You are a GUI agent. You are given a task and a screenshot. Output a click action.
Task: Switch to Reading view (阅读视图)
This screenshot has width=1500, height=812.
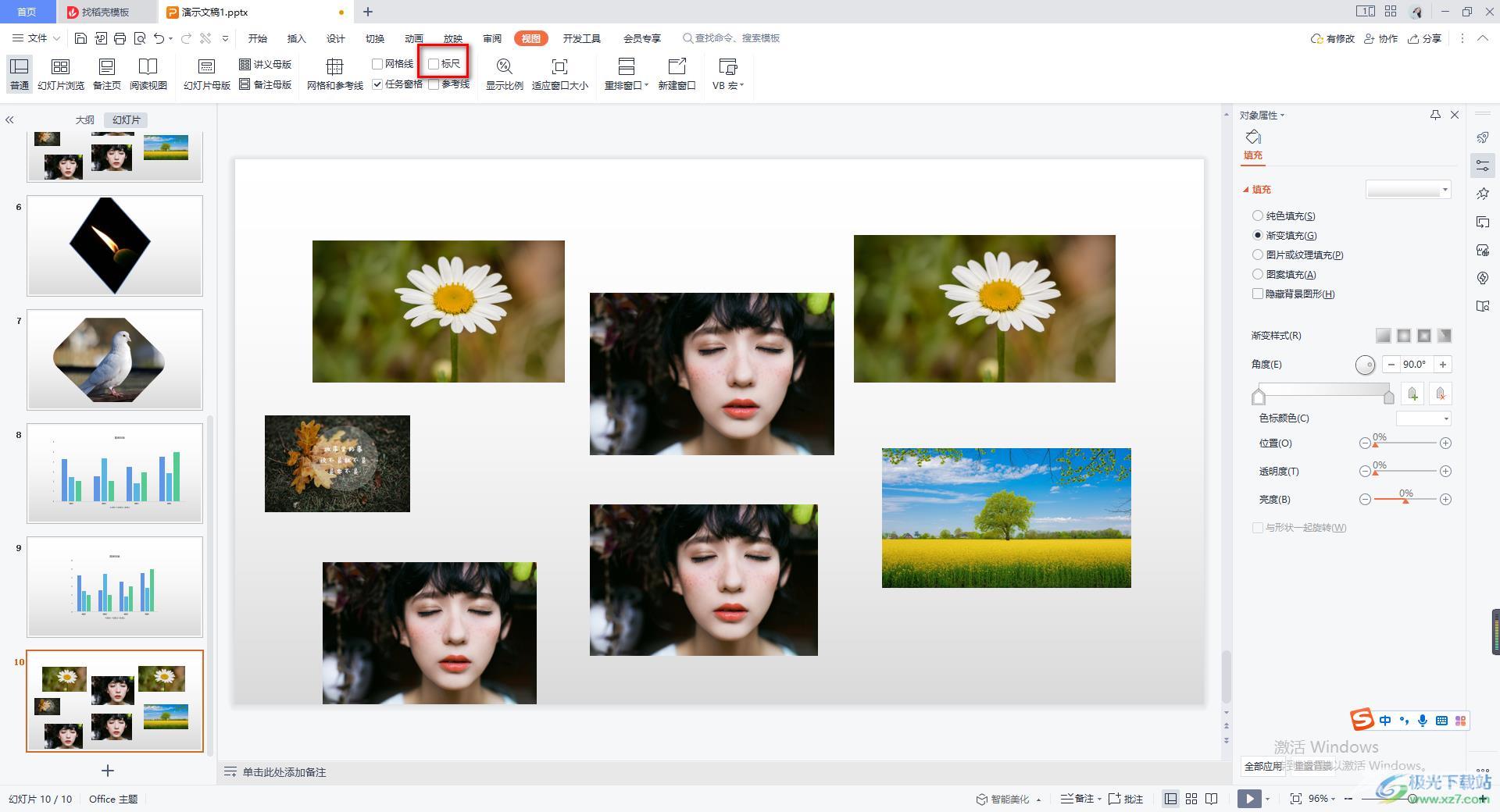pos(148,74)
